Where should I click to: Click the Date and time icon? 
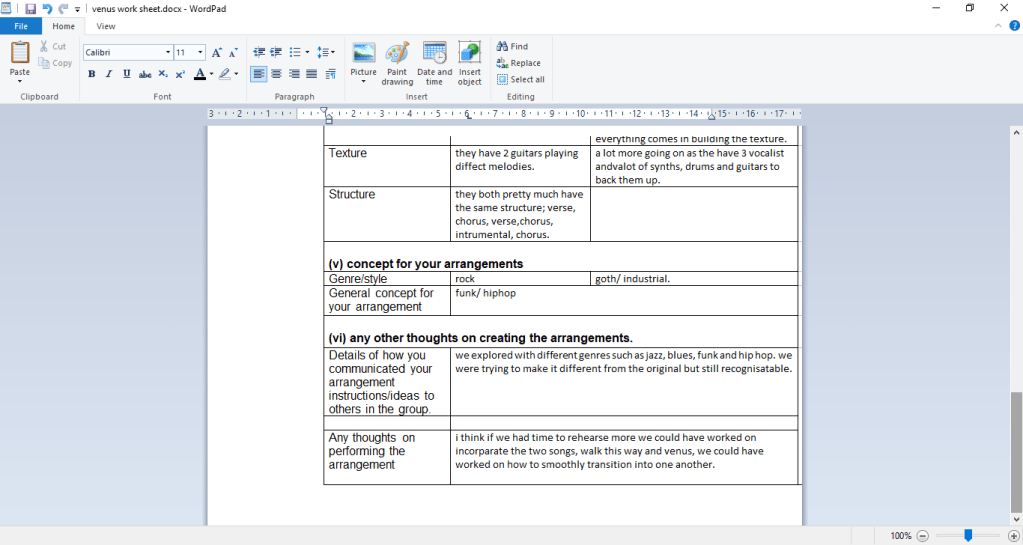(x=434, y=62)
